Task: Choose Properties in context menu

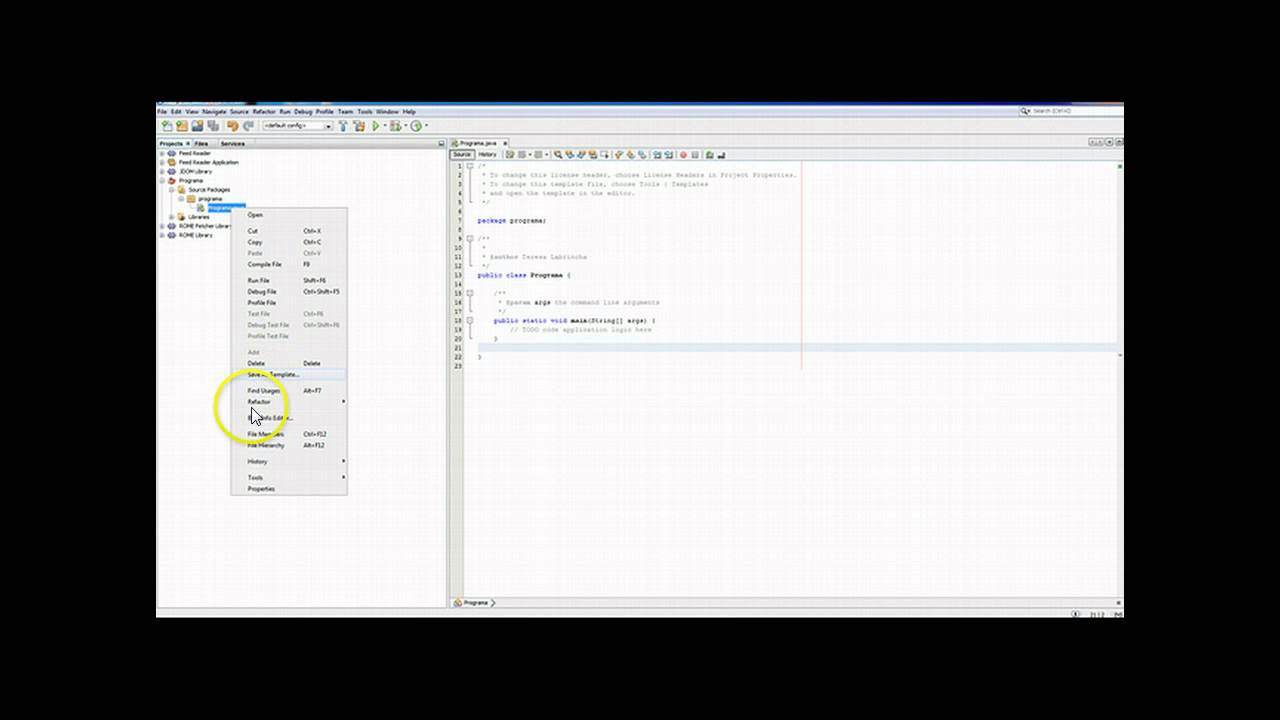Action: tap(289, 489)
